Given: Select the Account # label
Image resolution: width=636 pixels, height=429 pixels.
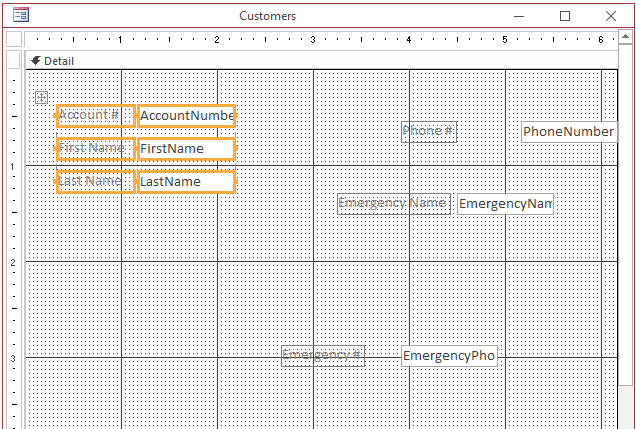Looking at the screenshot, I should click(96, 116).
